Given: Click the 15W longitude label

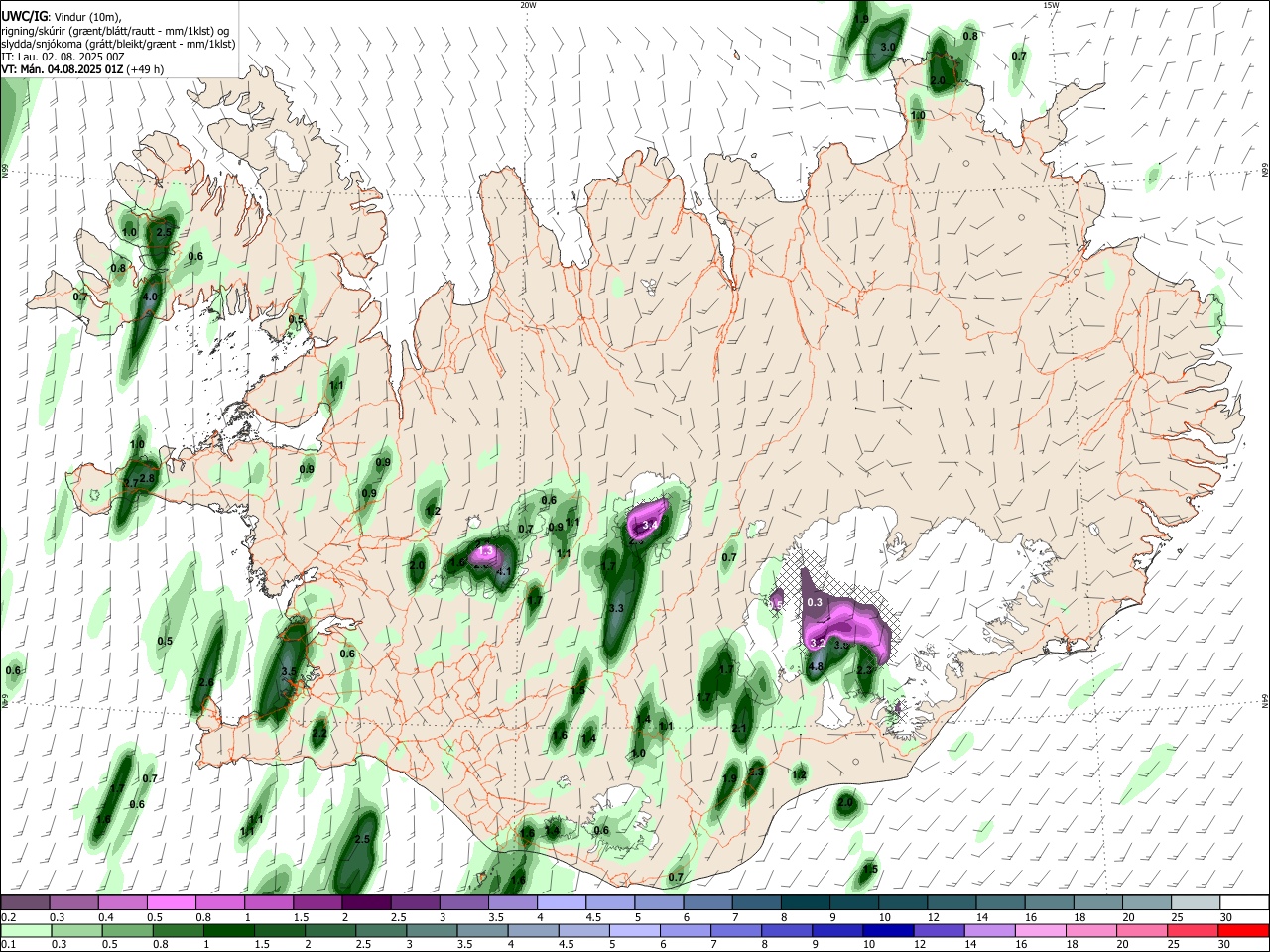Looking at the screenshot, I should click(1051, 5).
